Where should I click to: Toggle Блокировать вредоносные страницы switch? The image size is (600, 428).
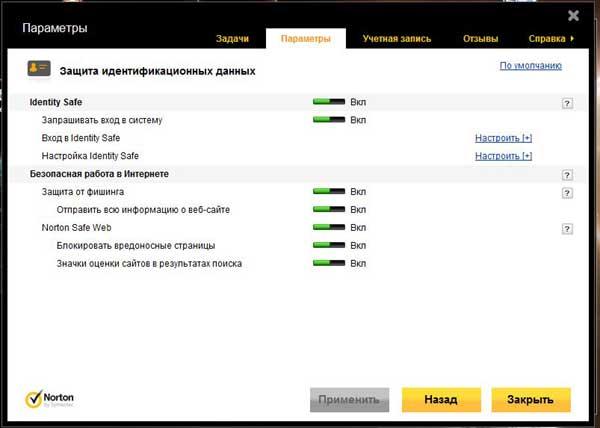pyautogui.click(x=329, y=245)
